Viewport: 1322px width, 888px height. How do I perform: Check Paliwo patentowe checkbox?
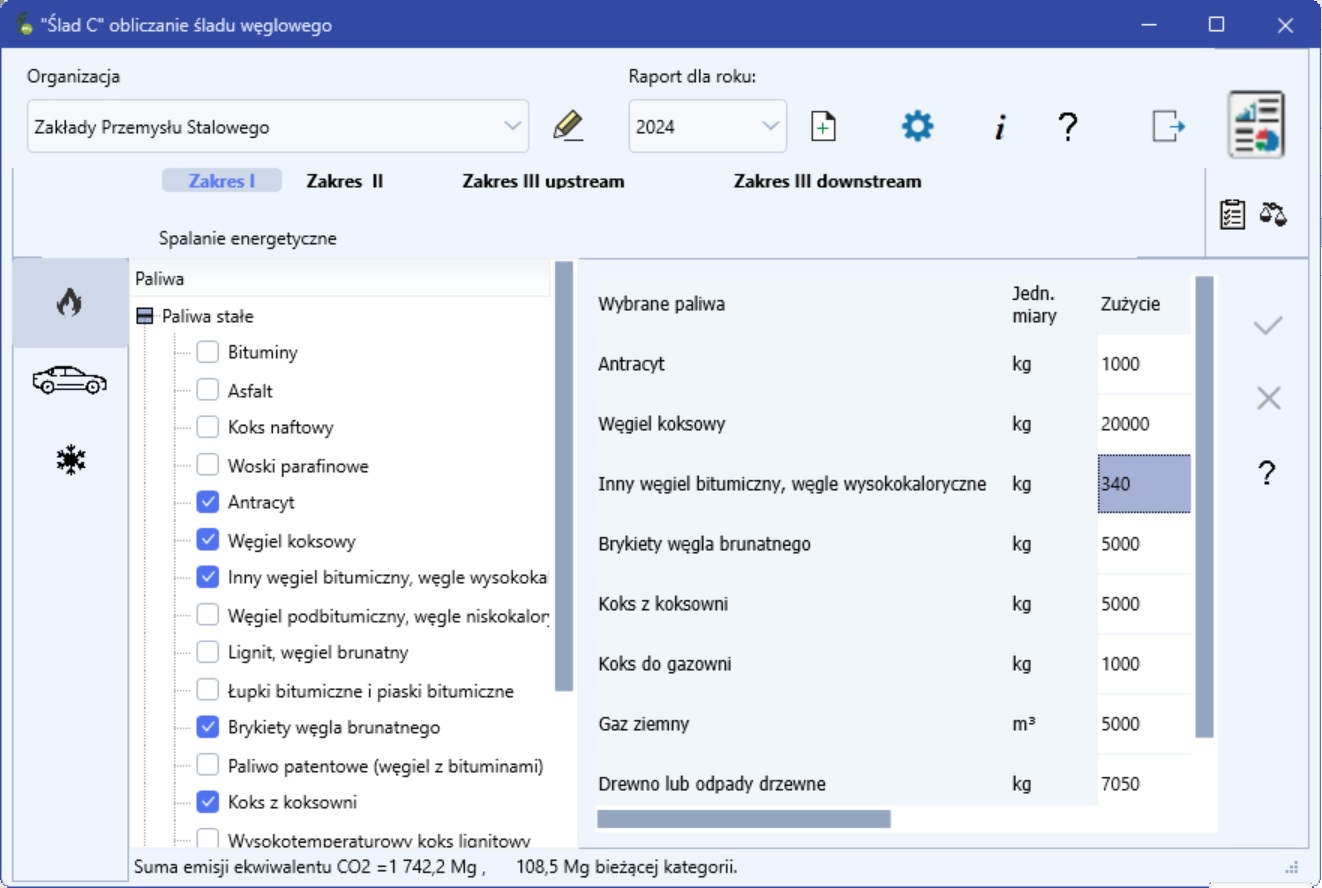coord(207,765)
